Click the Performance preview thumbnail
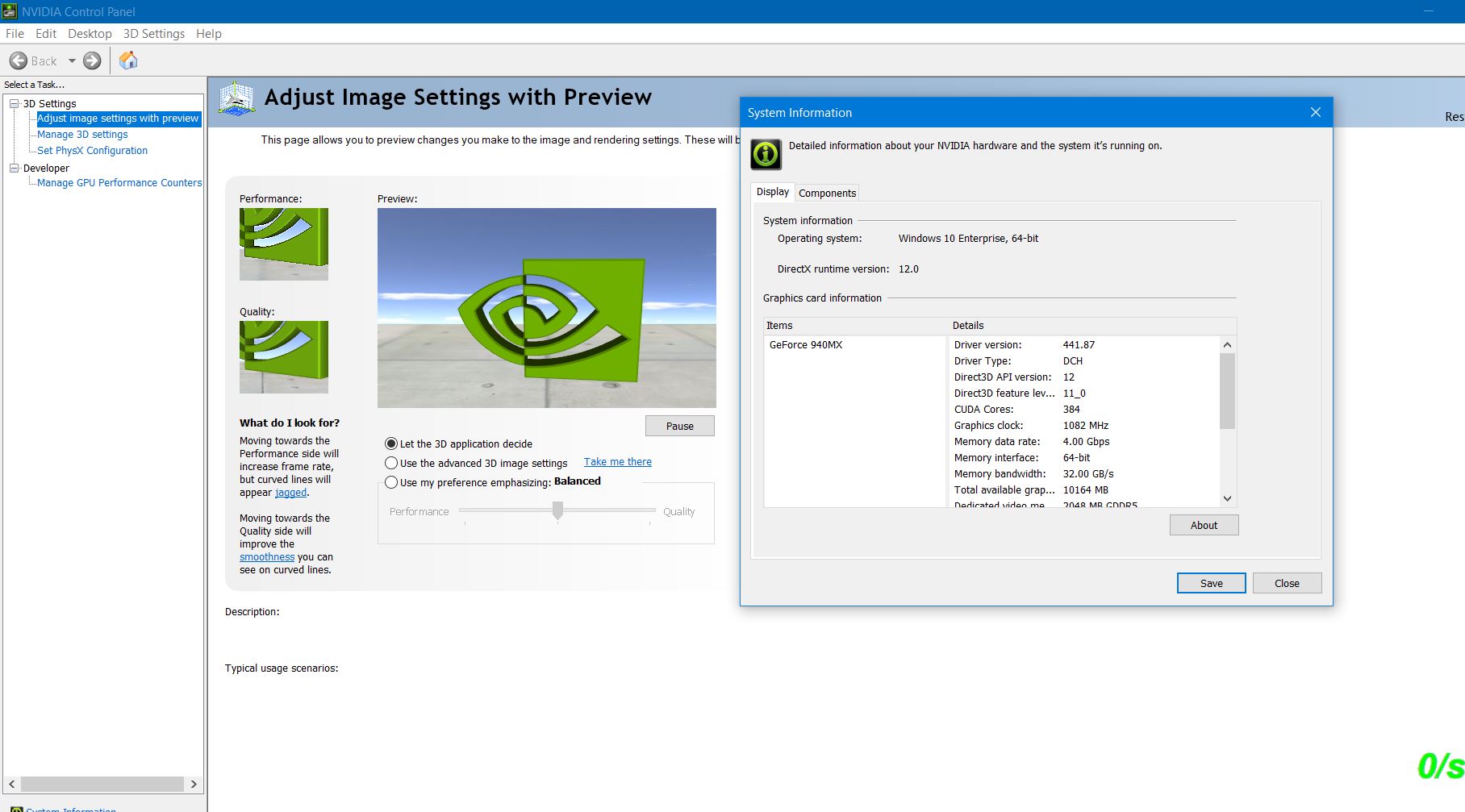1465x812 pixels. [284, 244]
